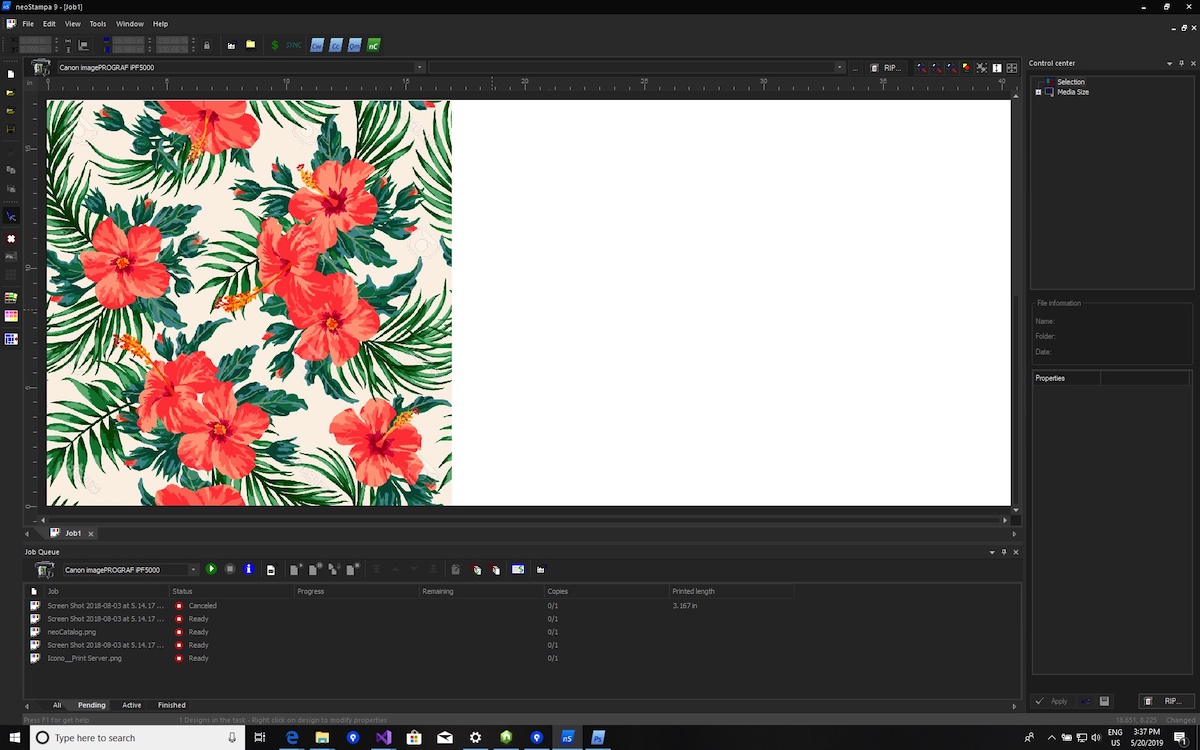Click the blue Cw toolbar icon
The image size is (1200, 750).
point(317,45)
